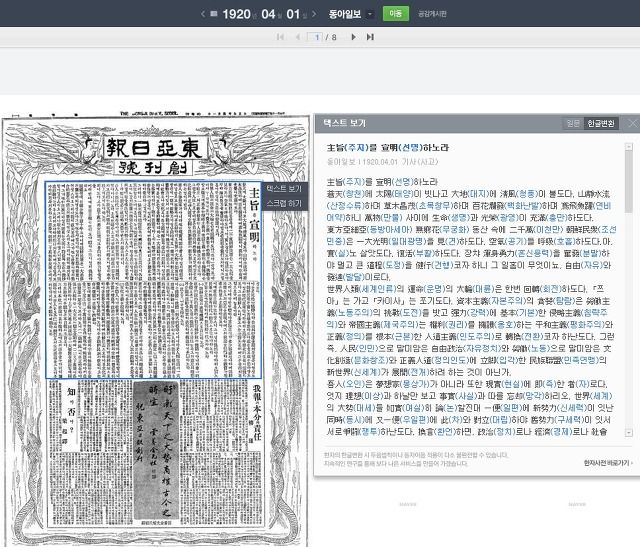640x547 pixels.
Task: Click the (제국주의) hanja reading link
Action: click(x=399, y=325)
